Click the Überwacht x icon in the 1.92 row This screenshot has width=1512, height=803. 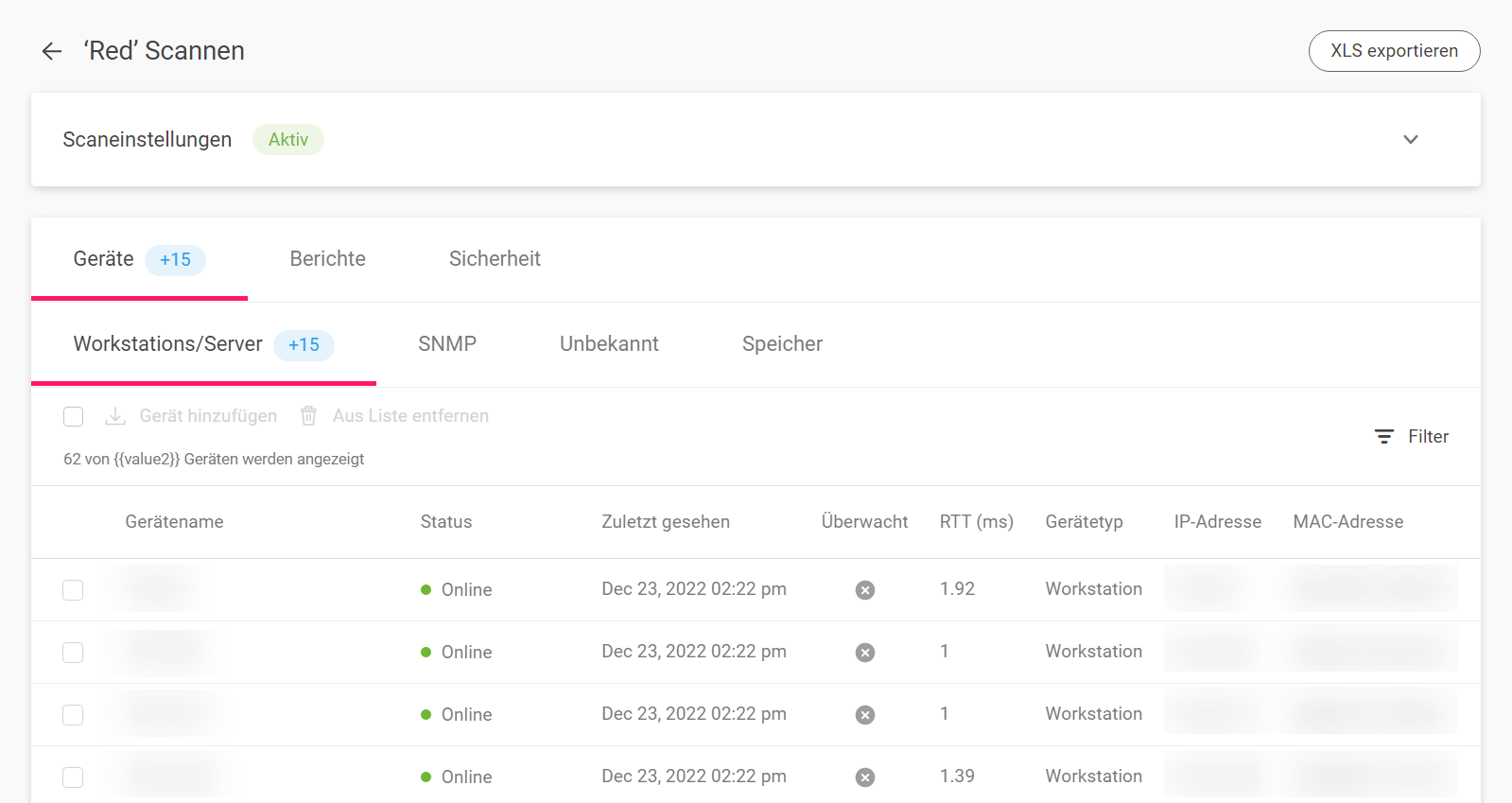pyautogui.click(x=864, y=590)
